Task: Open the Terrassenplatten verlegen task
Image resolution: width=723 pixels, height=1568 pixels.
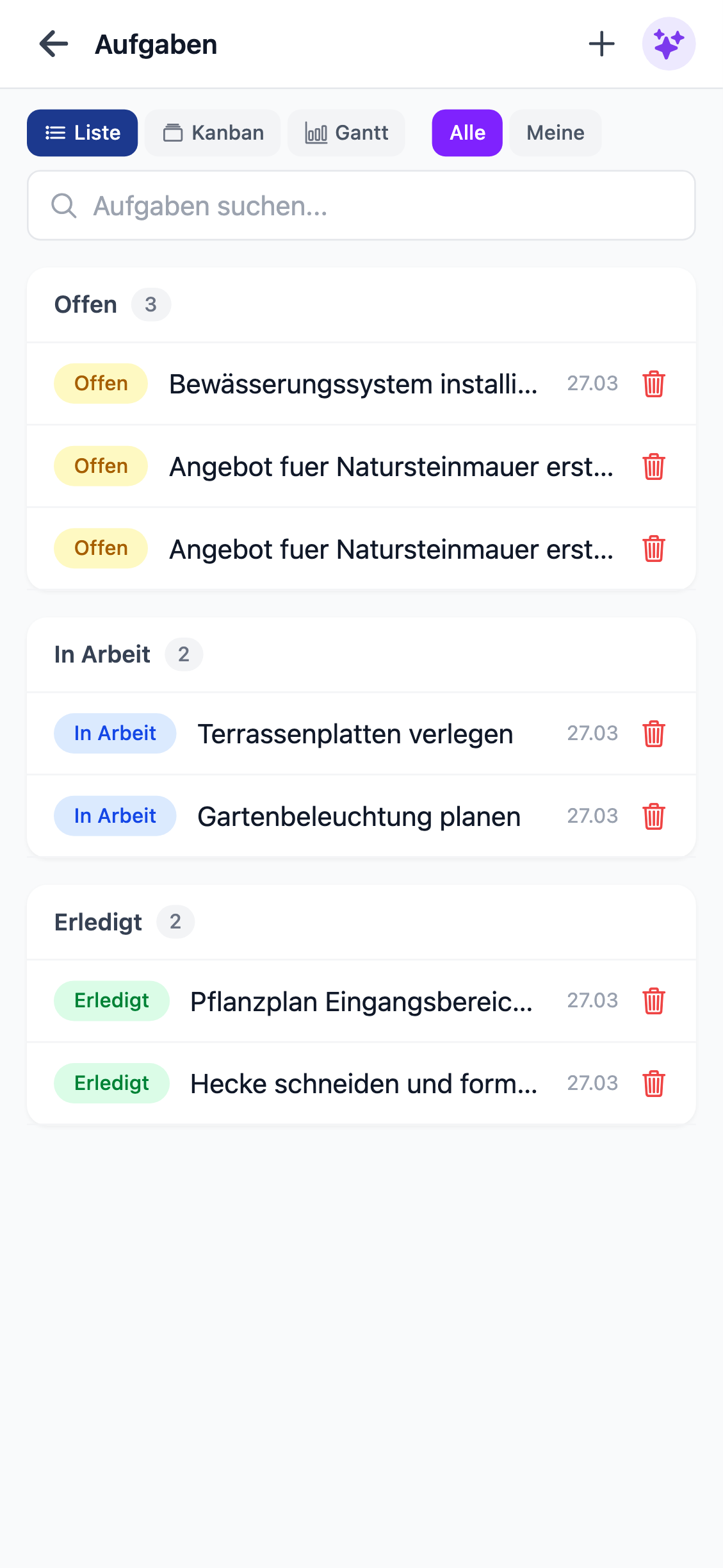Action: [355, 734]
